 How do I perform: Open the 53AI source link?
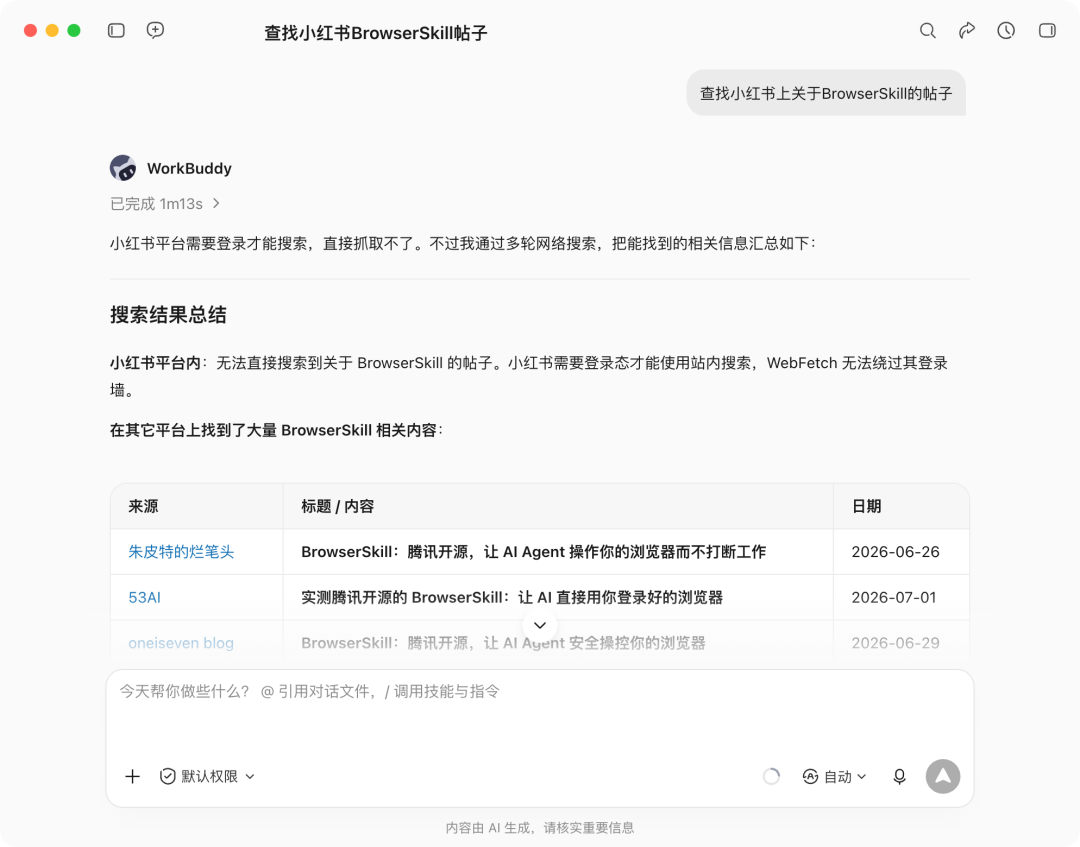pyautogui.click(x=145, y=597)
